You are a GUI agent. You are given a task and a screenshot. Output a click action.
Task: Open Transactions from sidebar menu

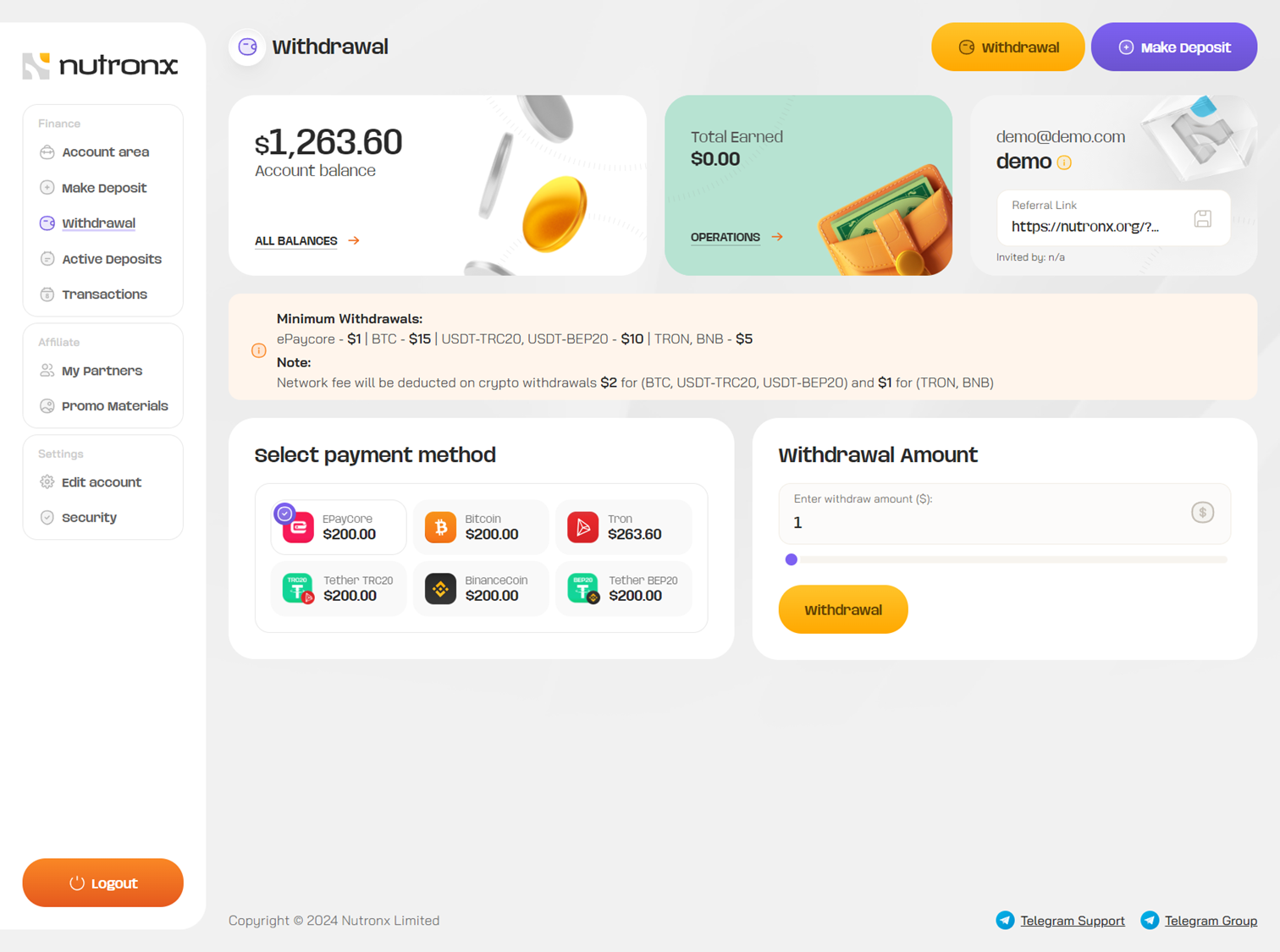(104, 294)
